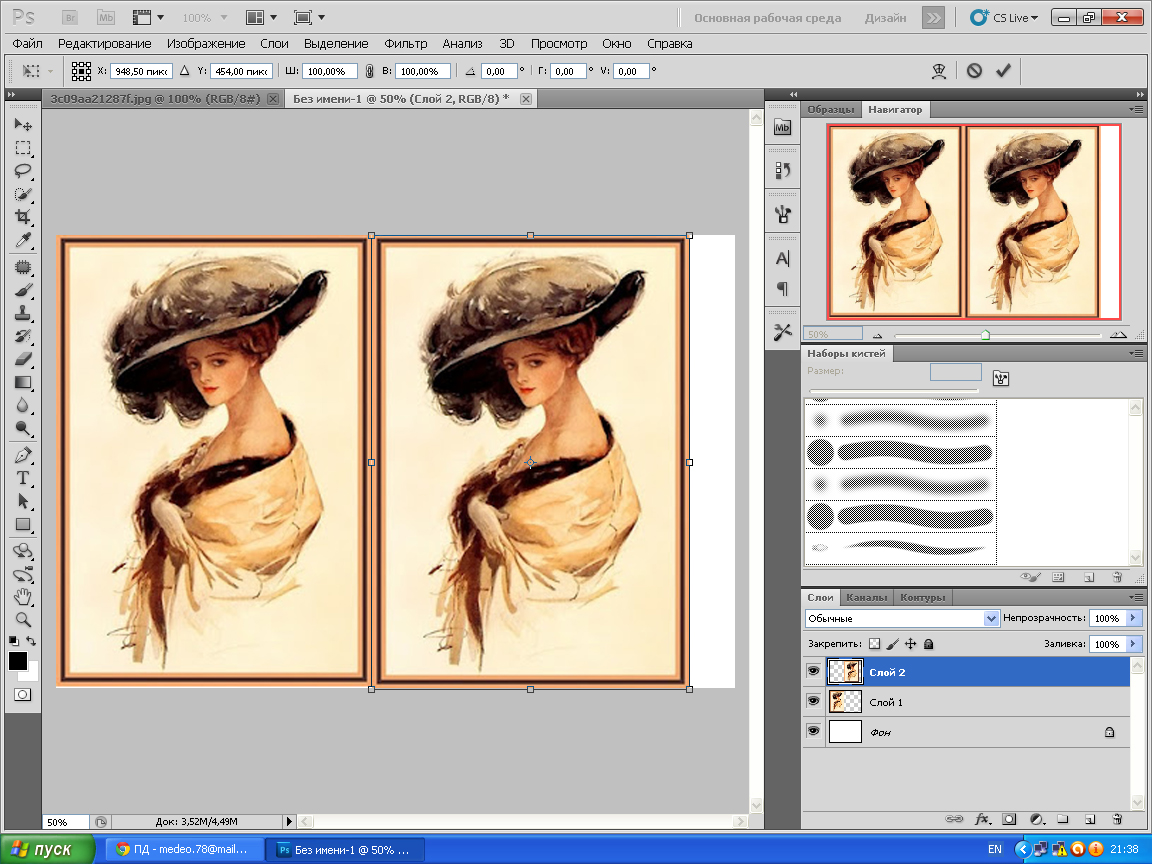Toggle lock position
1152x864 pixels.
(910, 644)
